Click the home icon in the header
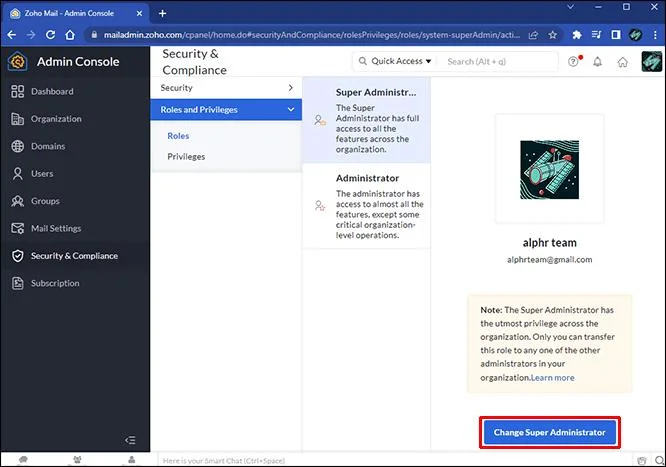666x467 pixels. (622, 62)
